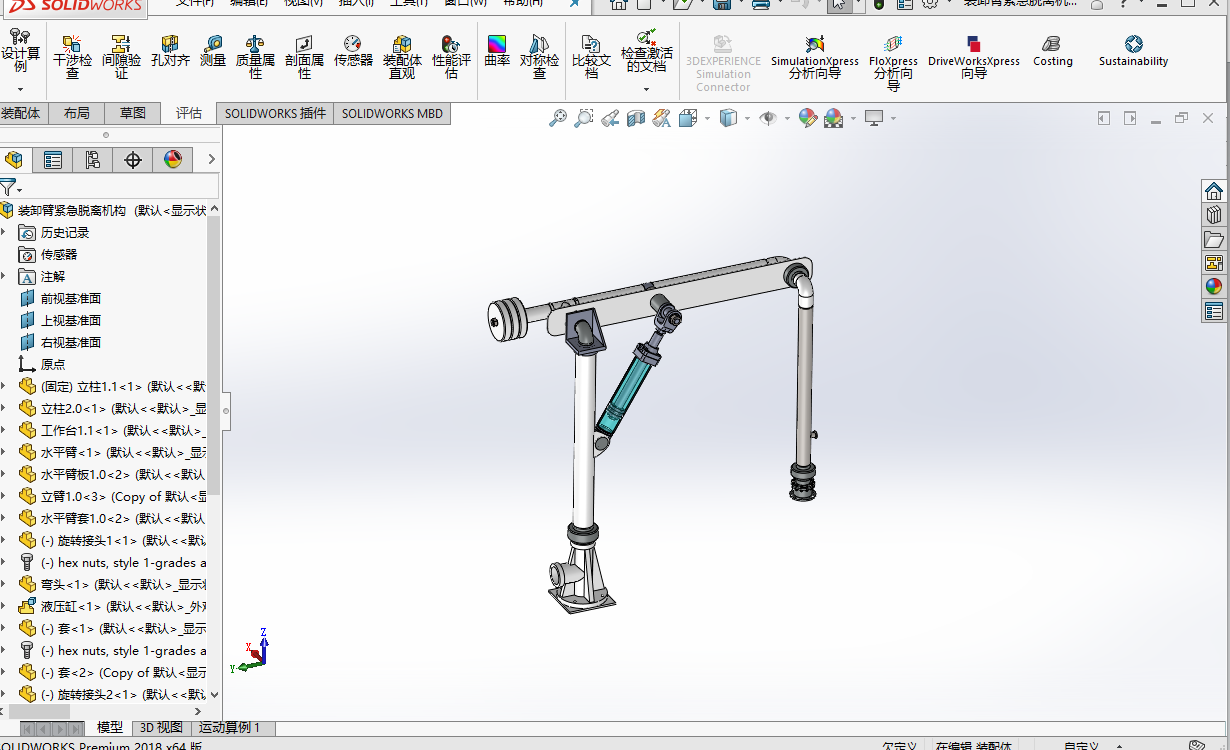
Task: Select the 评估 ribbon tab
Action: (x=189, y=113)
